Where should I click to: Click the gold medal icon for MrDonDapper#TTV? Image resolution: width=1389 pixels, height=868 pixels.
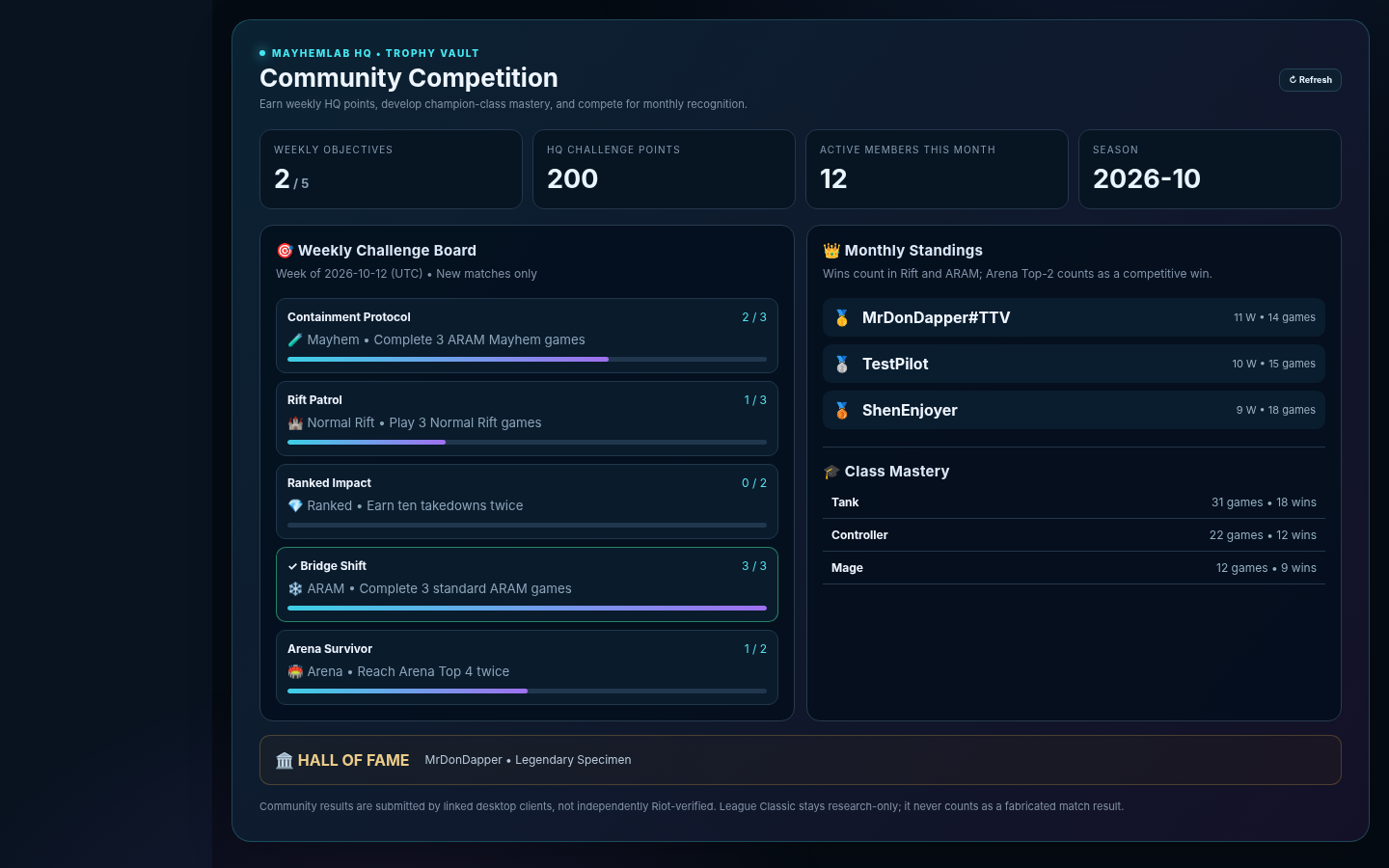tap(842, 318)
